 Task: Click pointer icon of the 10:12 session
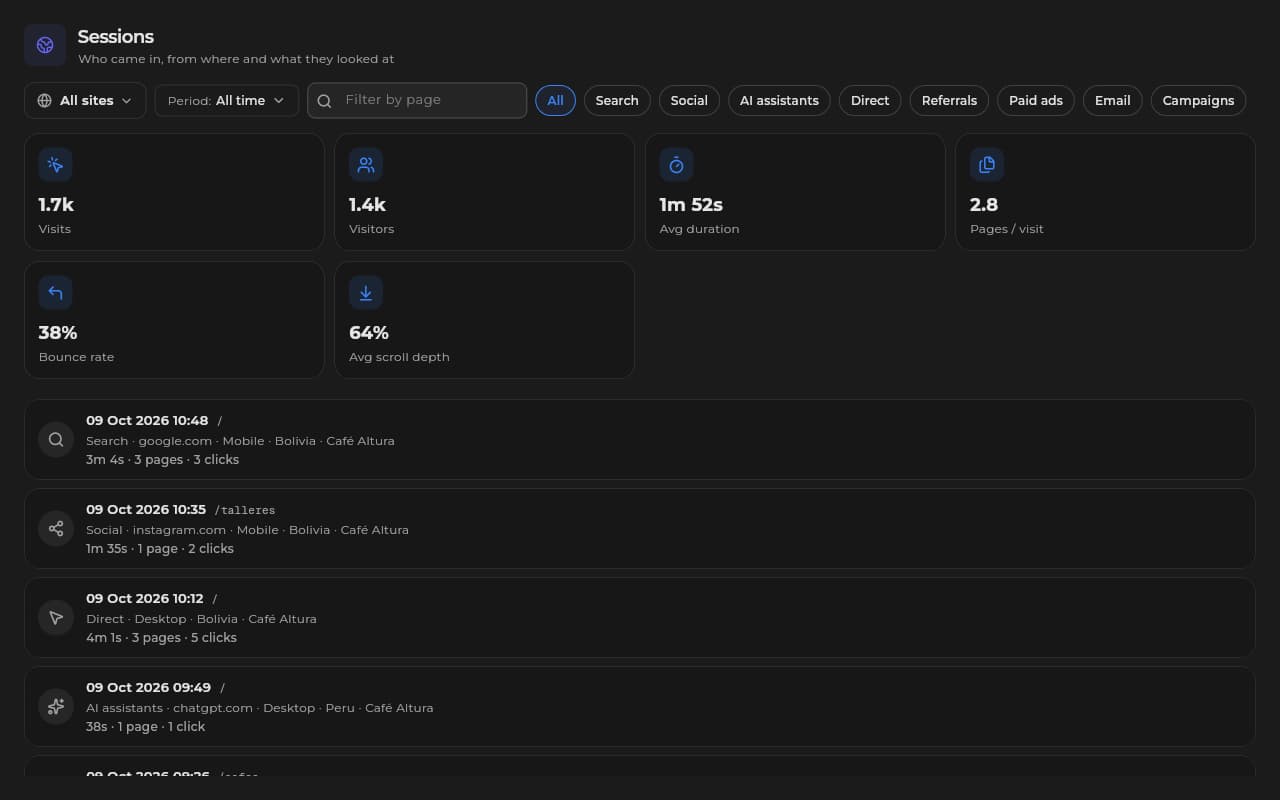point(56,617)
